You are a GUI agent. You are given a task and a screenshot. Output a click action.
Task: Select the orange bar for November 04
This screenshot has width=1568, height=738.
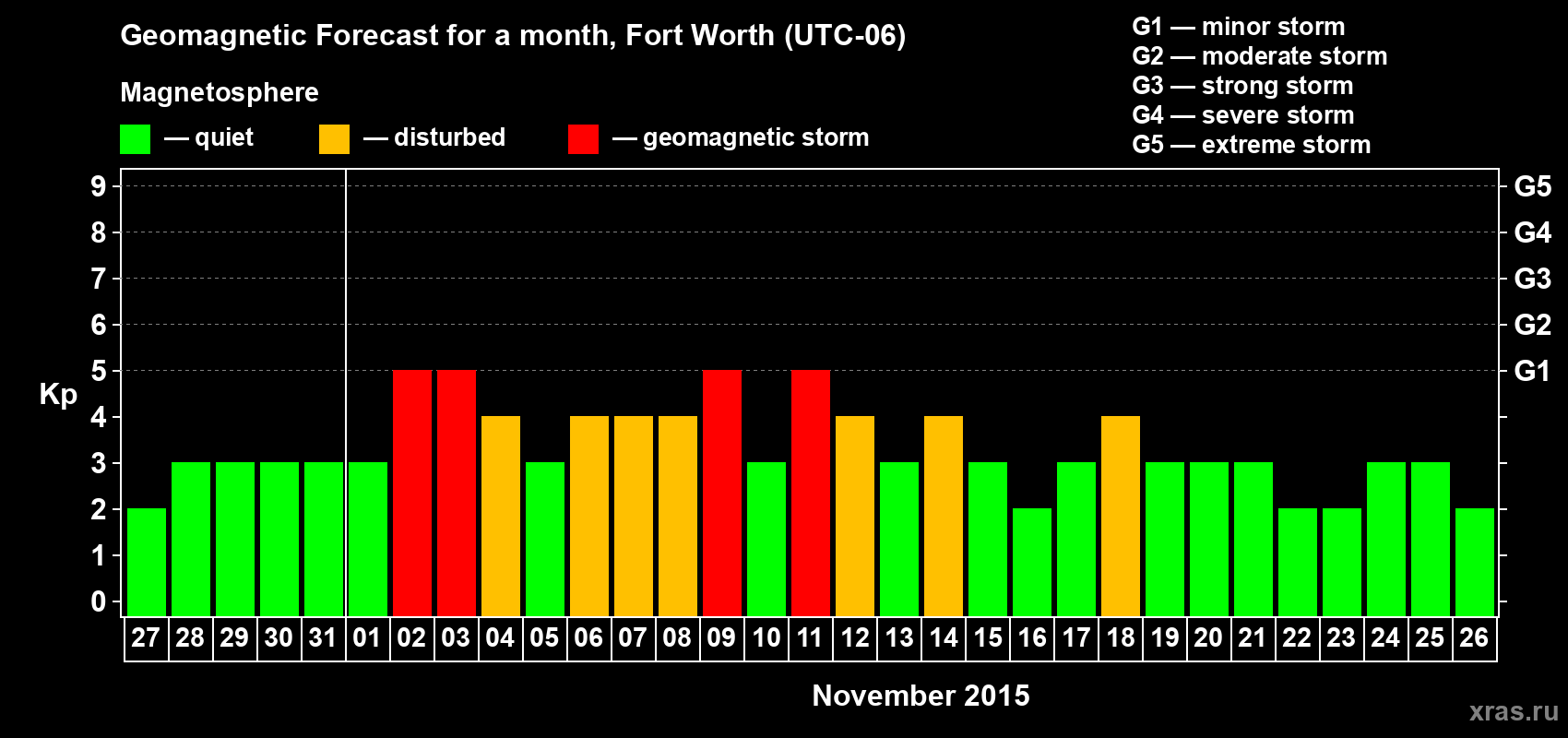pyautogui.click(x=501, y=516)
